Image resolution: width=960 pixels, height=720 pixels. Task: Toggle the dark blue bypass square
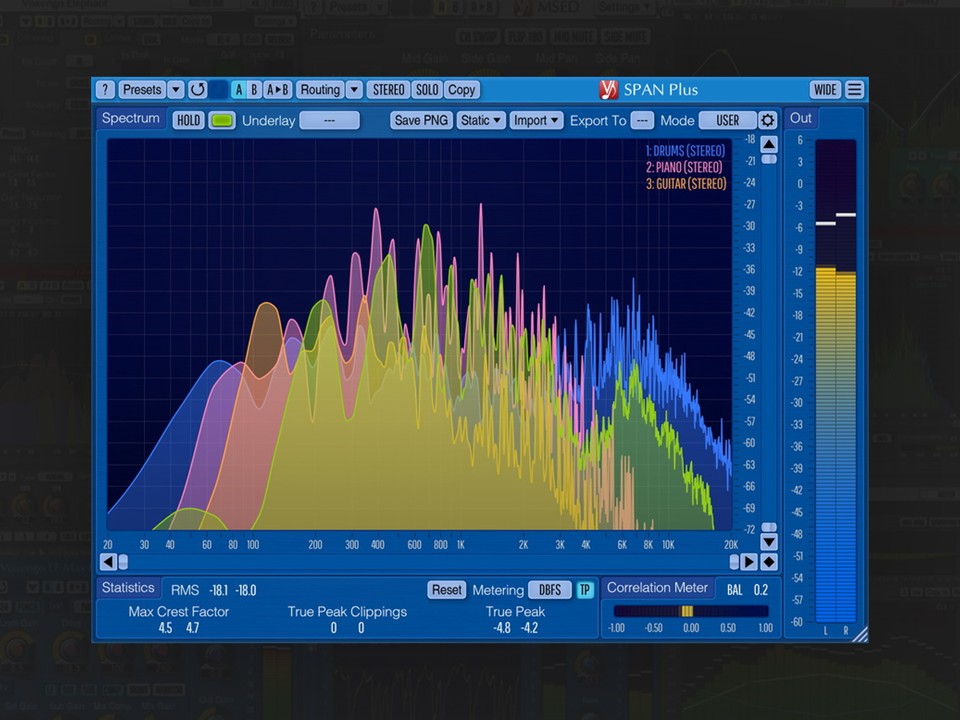coord(218,90)
